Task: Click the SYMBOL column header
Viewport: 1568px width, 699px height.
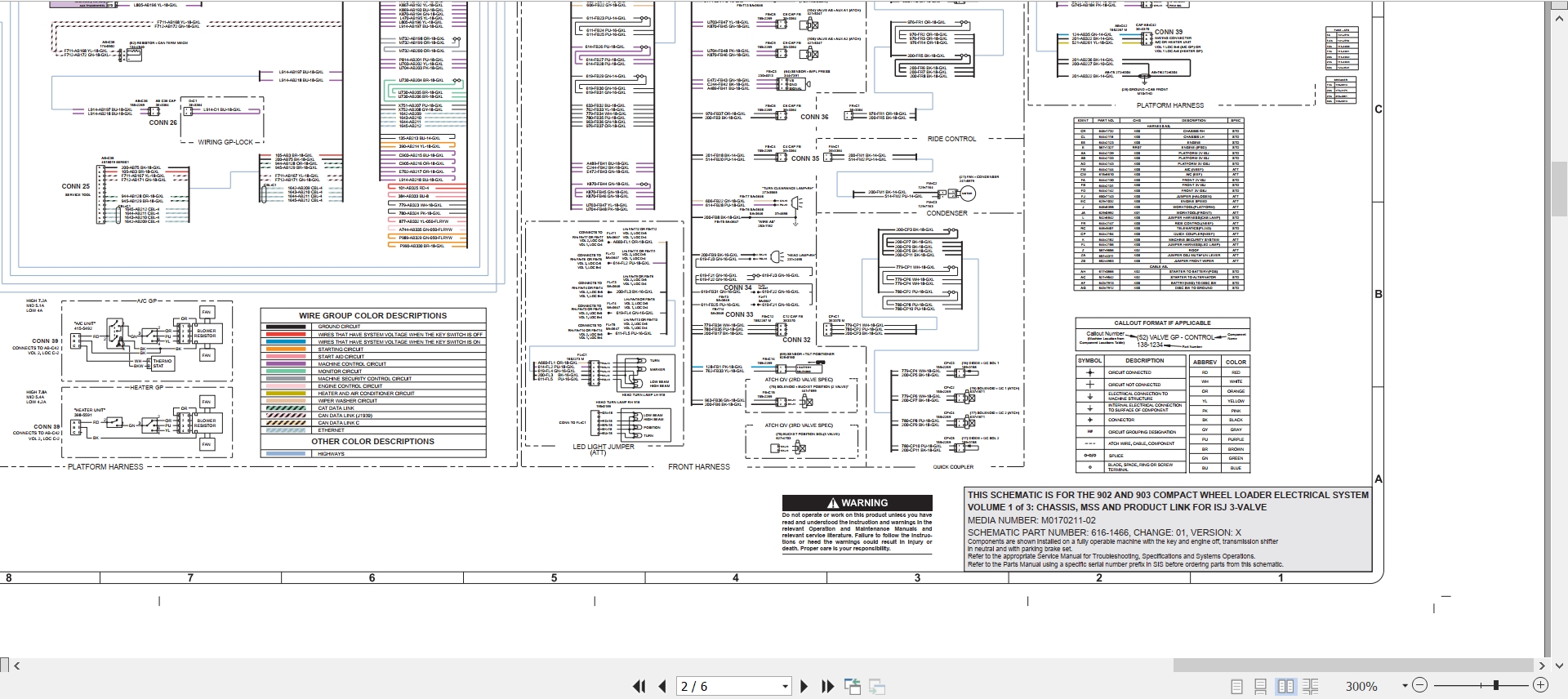Action: click(1089, 360)
